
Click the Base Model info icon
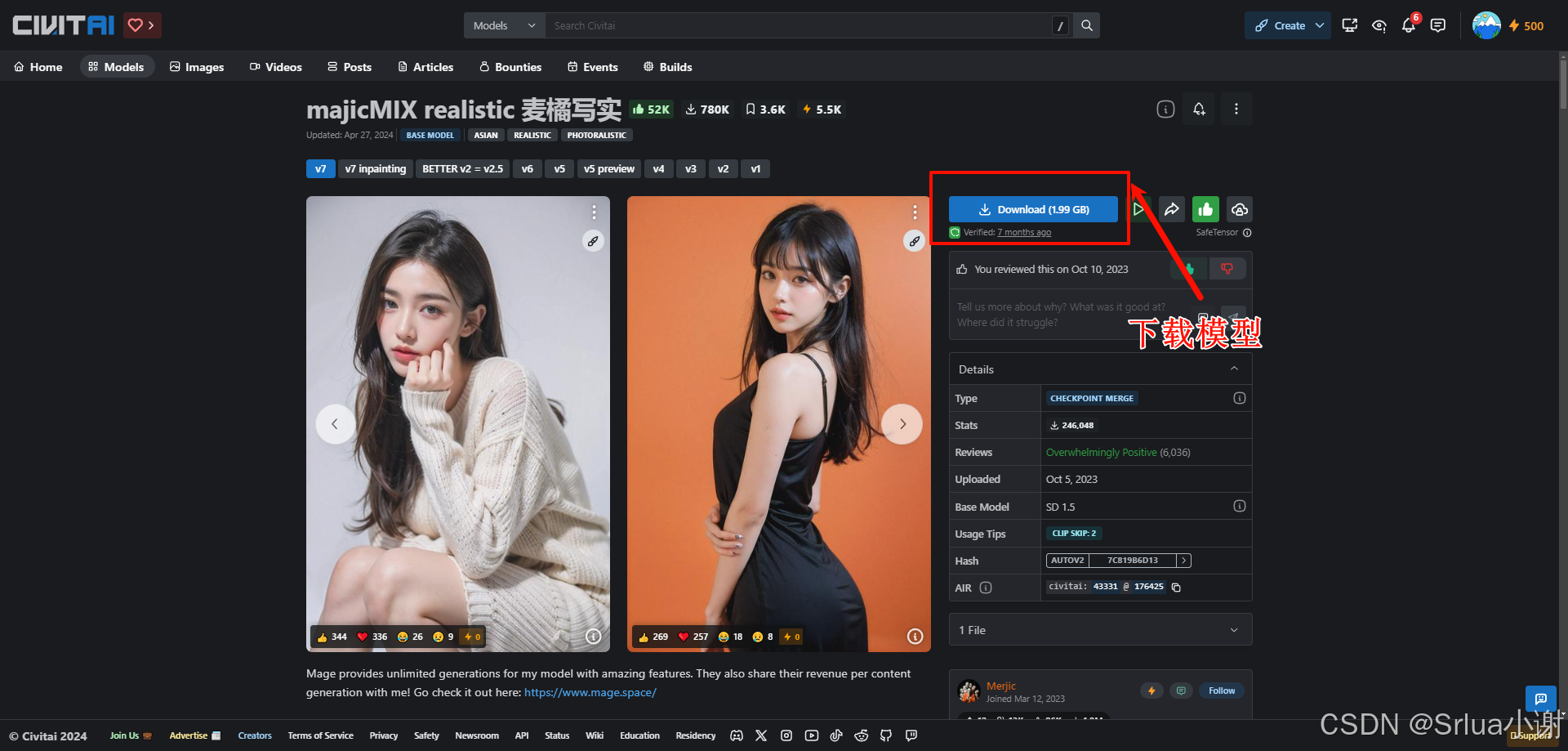click(1240, 506)
